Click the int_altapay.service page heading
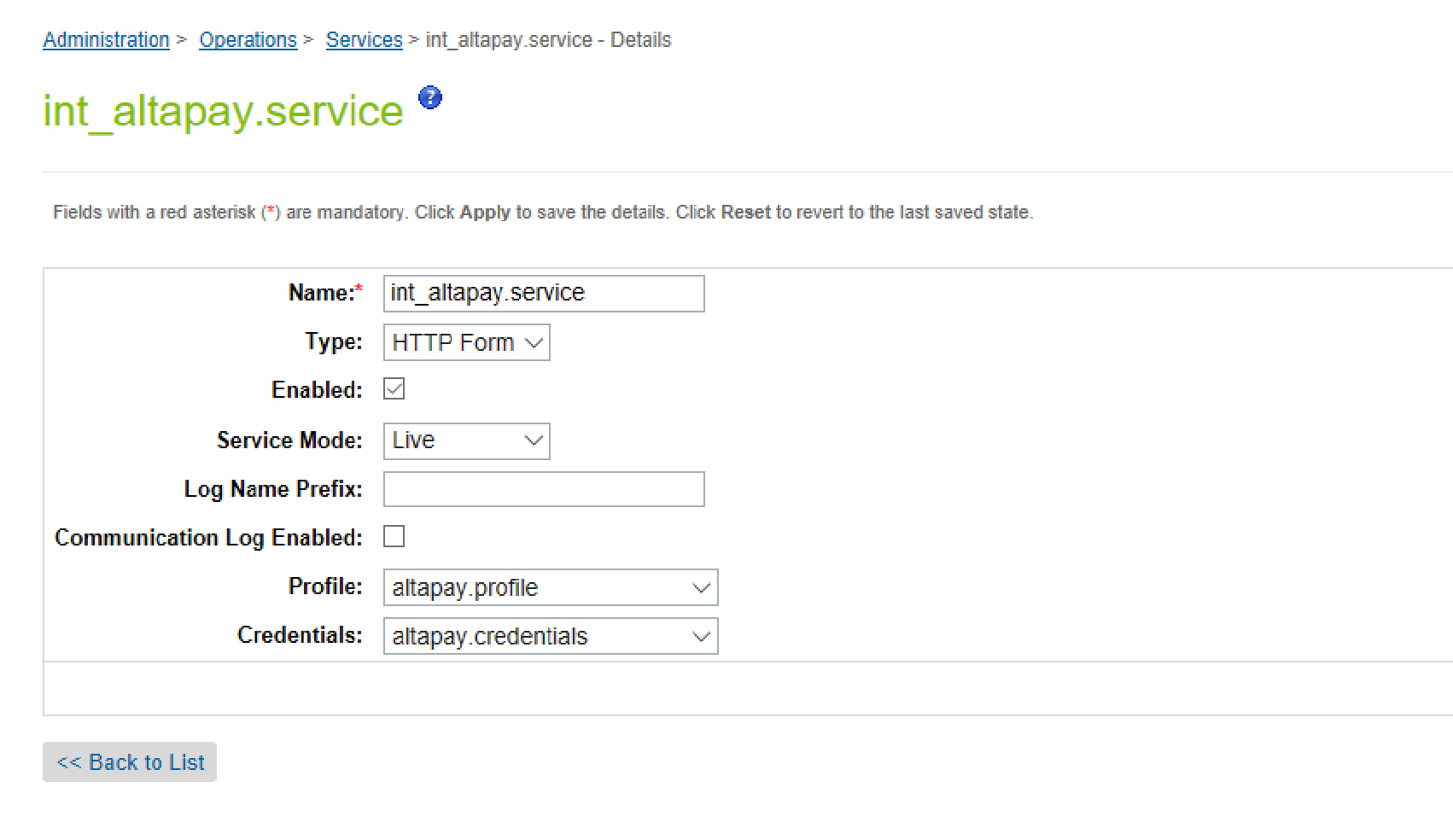The width and height of the screenshot is (1453, 840). (x=222, y=111)
